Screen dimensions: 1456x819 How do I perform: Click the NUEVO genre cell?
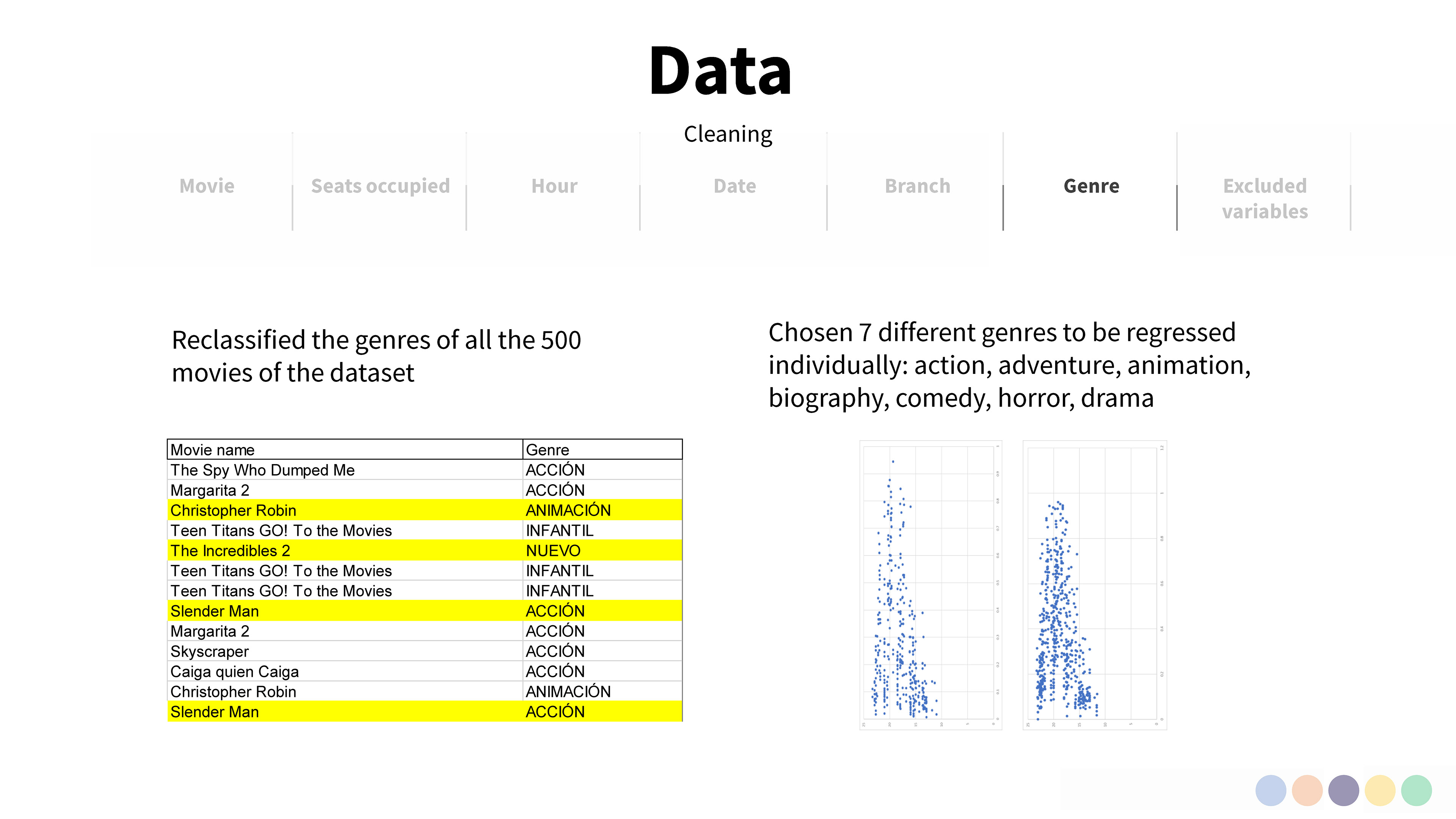(x=602, y=551)
